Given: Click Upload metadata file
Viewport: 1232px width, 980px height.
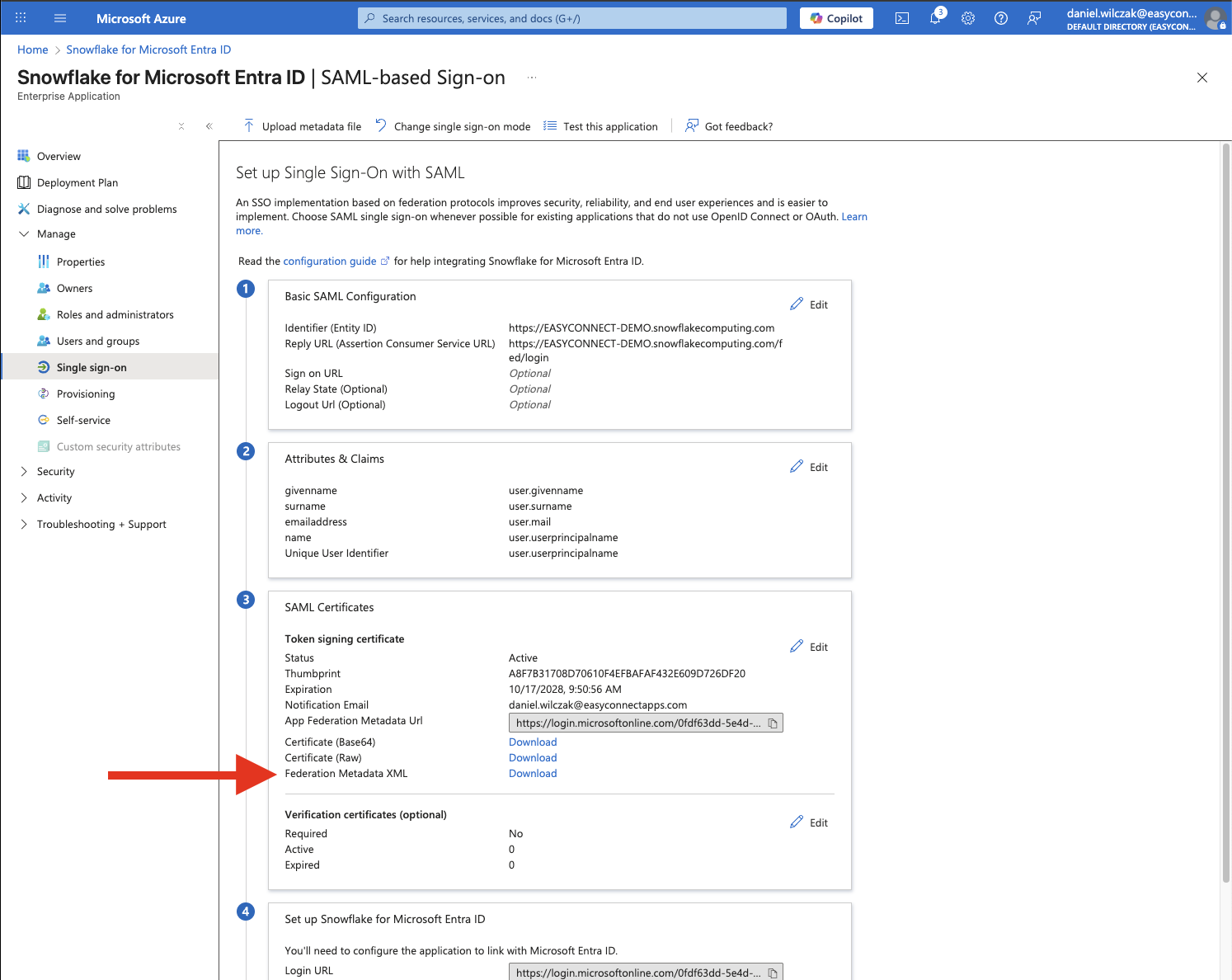Looking at the screenshot, I should tap(303, 126).
